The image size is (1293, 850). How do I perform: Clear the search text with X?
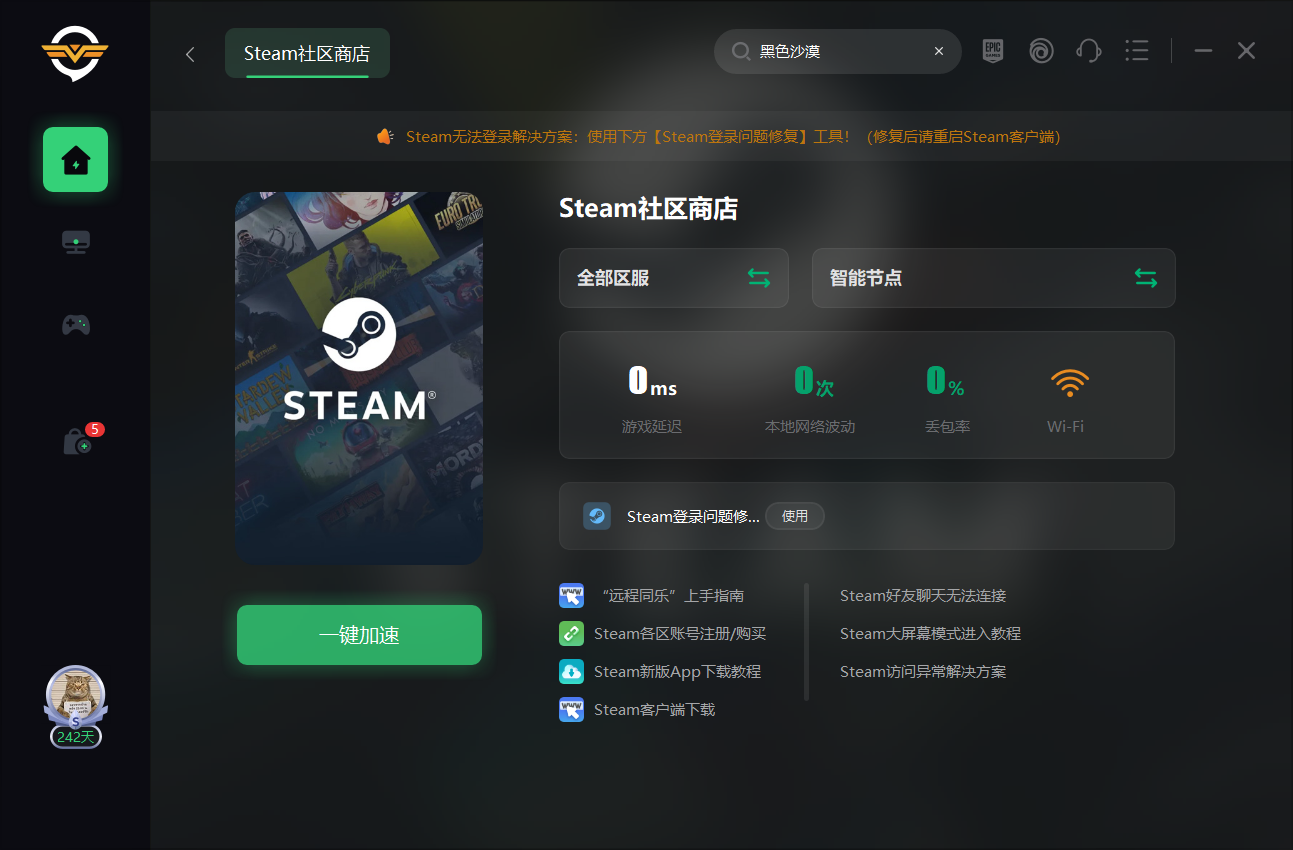coord(938,51)
